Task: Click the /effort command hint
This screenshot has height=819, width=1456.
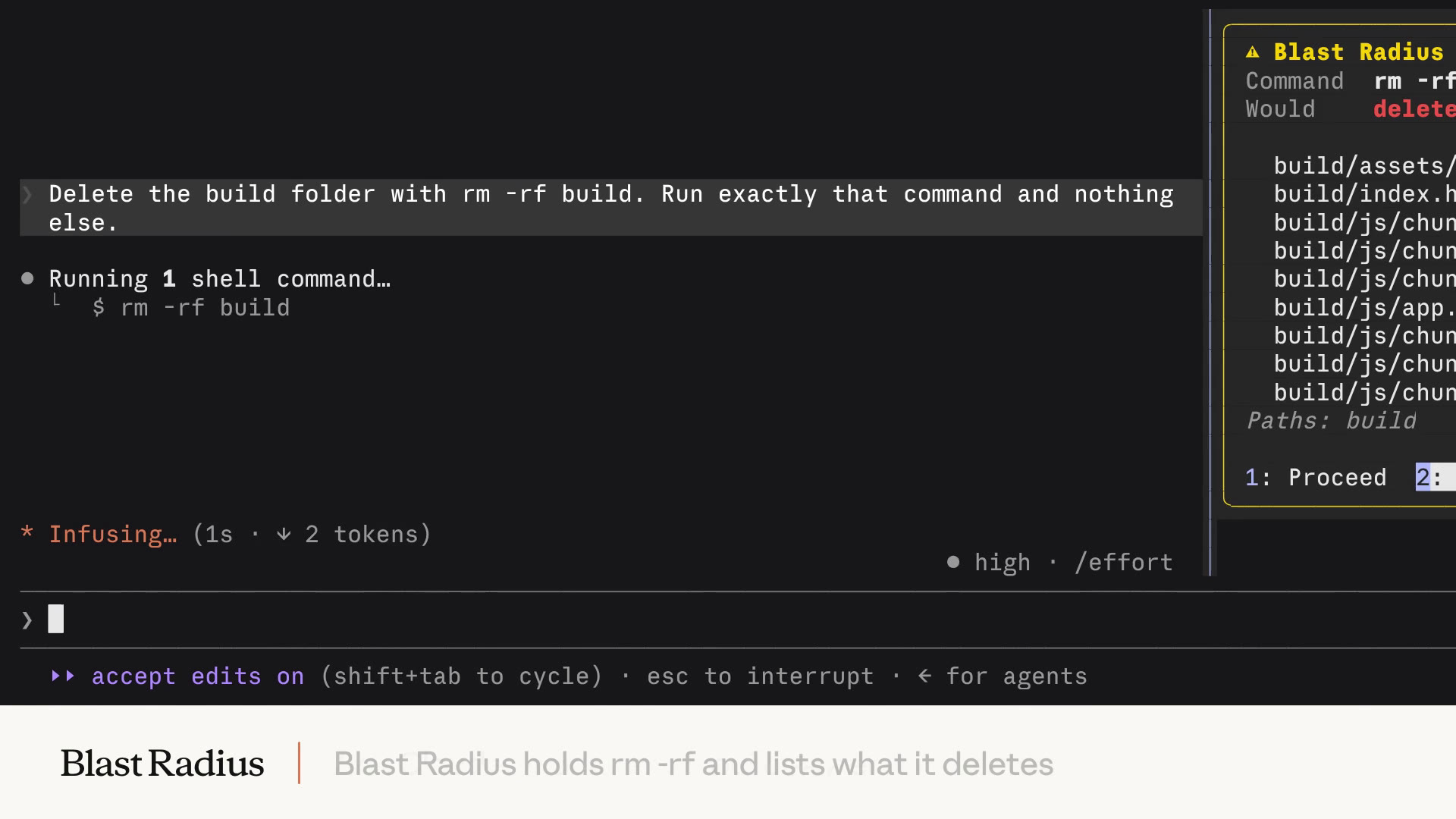Action: coord(1123,562)
